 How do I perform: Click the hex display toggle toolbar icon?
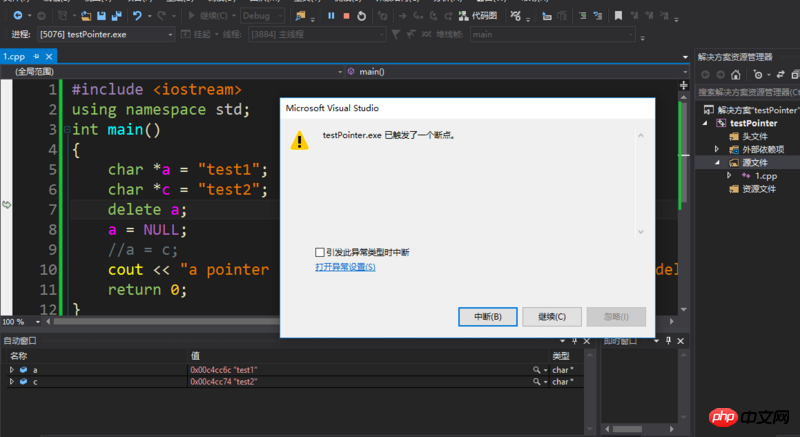tap(516, 16)
